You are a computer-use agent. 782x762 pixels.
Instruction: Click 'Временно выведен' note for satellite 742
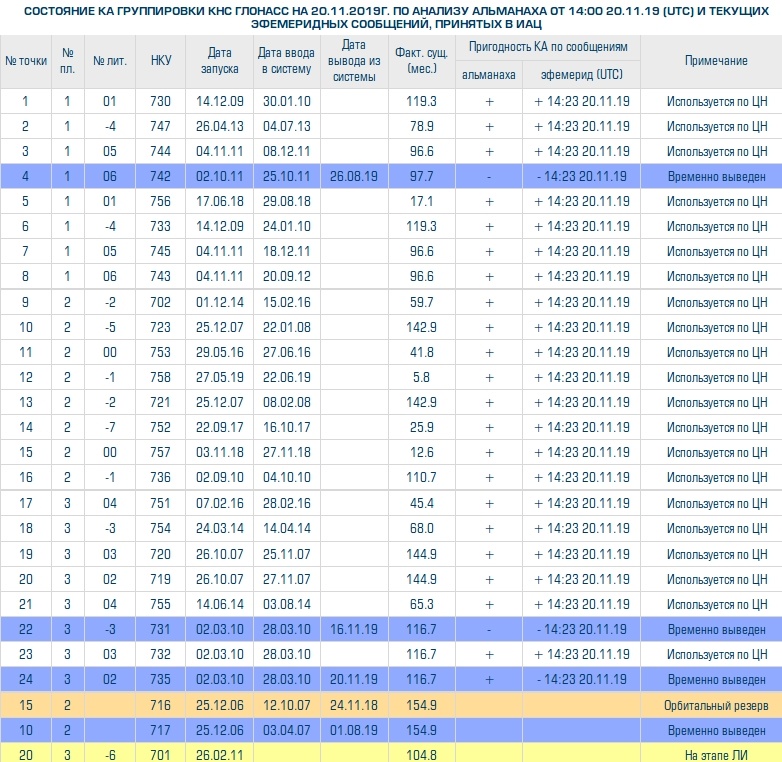click(x=716, y=177)
